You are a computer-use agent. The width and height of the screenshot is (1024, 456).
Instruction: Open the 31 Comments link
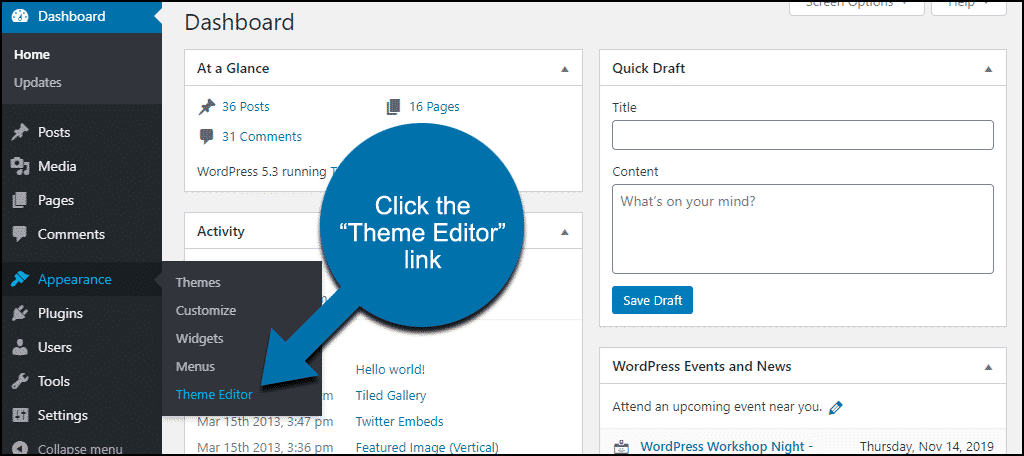pyautogui.click(x=262, y=137)
